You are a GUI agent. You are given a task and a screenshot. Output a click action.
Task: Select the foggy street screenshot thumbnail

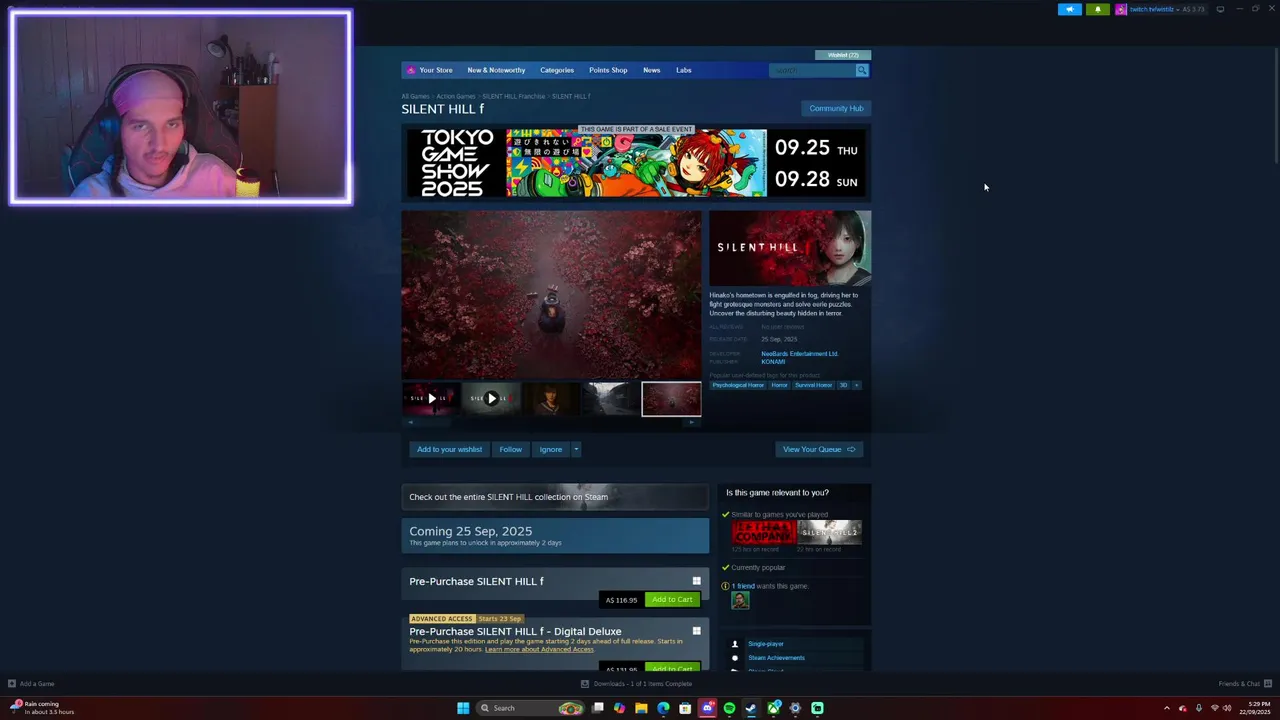(611, 398)
